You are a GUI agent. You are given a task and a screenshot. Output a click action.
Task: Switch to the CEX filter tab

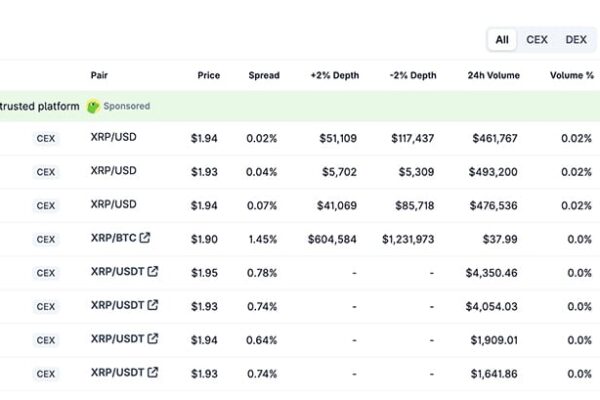(x=537, y=40)
